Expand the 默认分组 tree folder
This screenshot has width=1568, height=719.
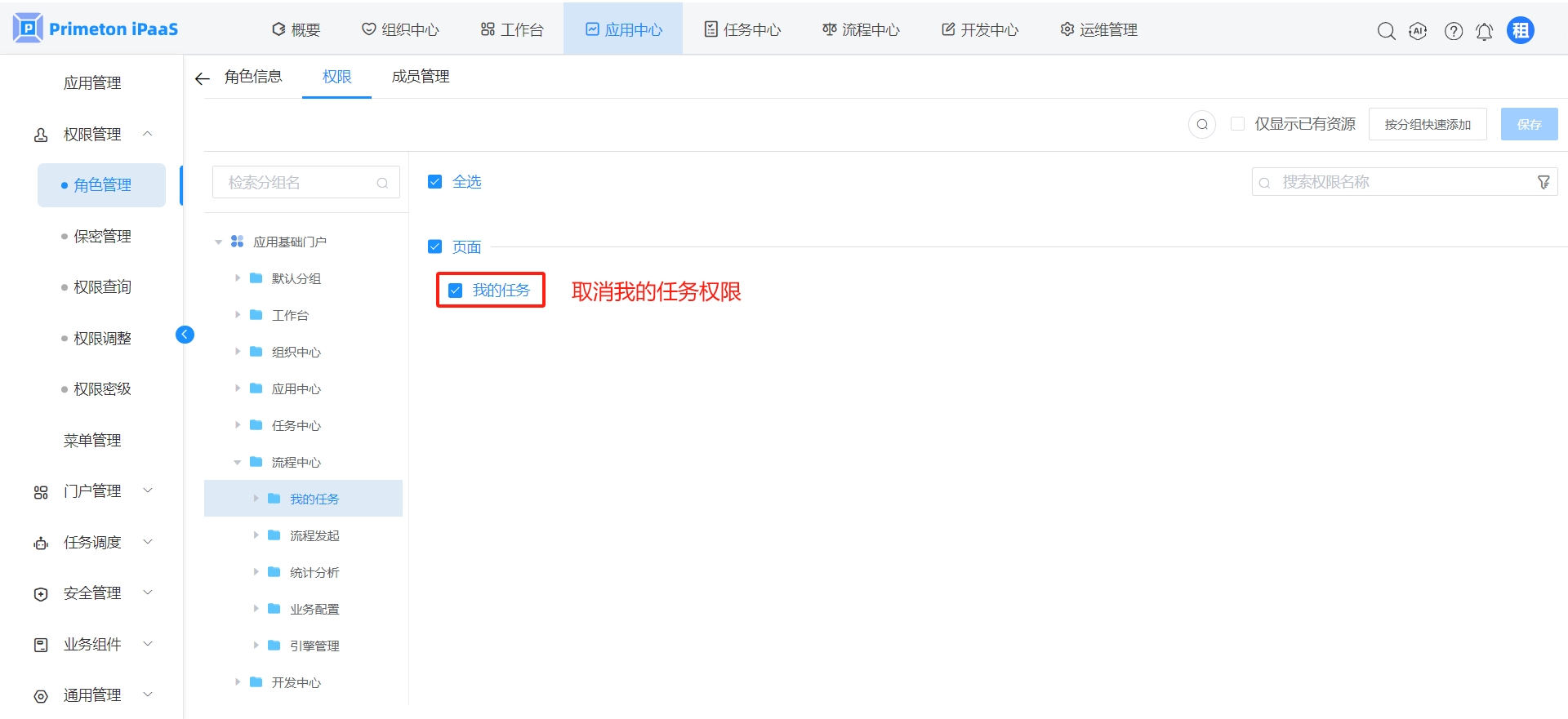click(238, 278)
